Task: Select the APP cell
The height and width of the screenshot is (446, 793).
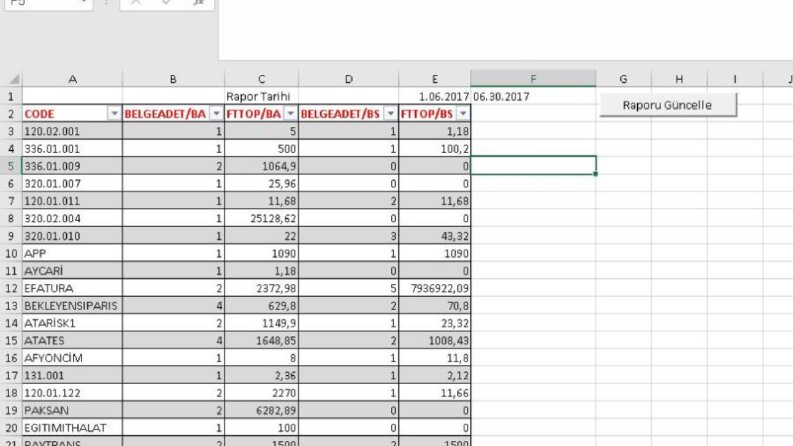Action: pyautogui.click(x=72, y=253)
